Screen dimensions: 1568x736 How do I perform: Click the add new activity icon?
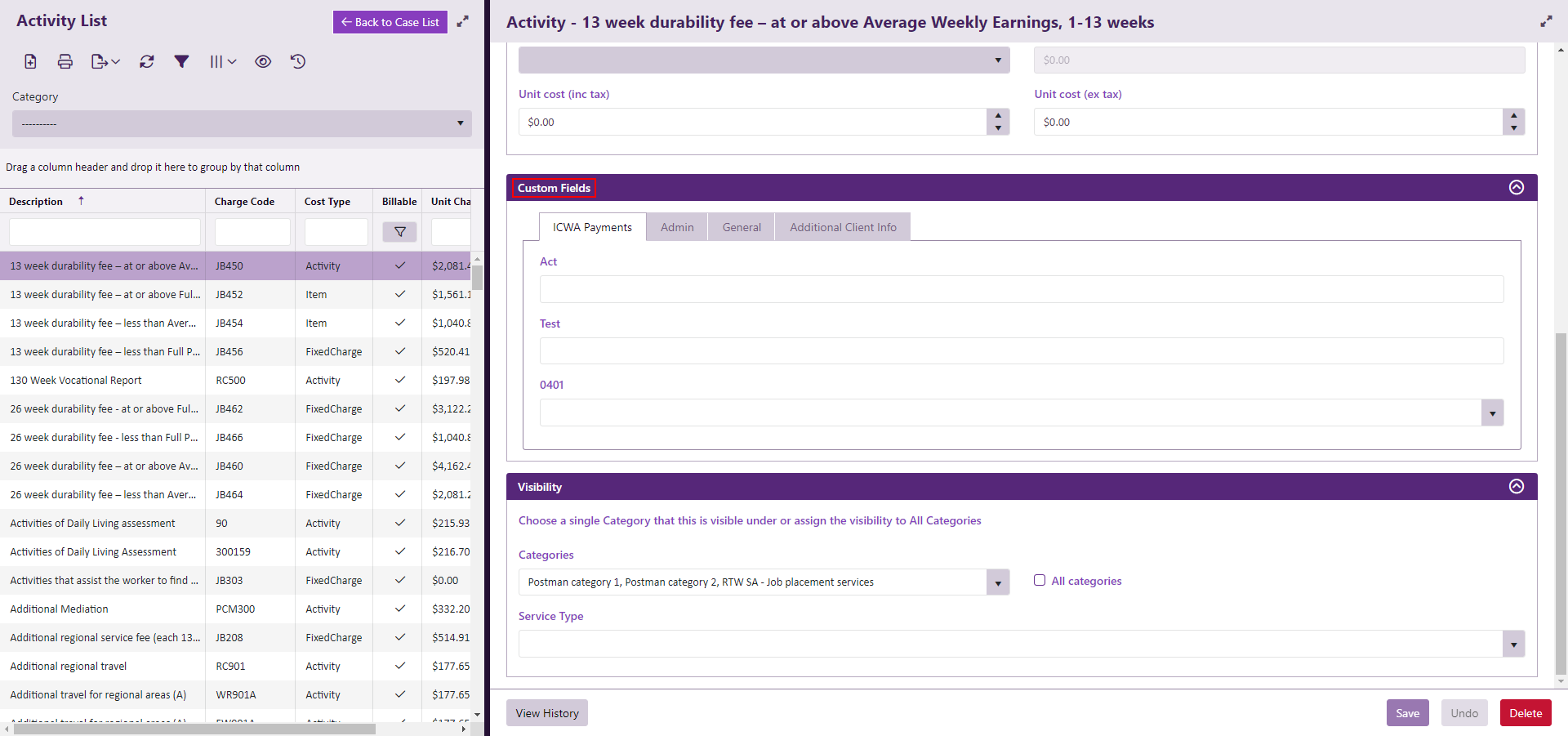[30, 61]
